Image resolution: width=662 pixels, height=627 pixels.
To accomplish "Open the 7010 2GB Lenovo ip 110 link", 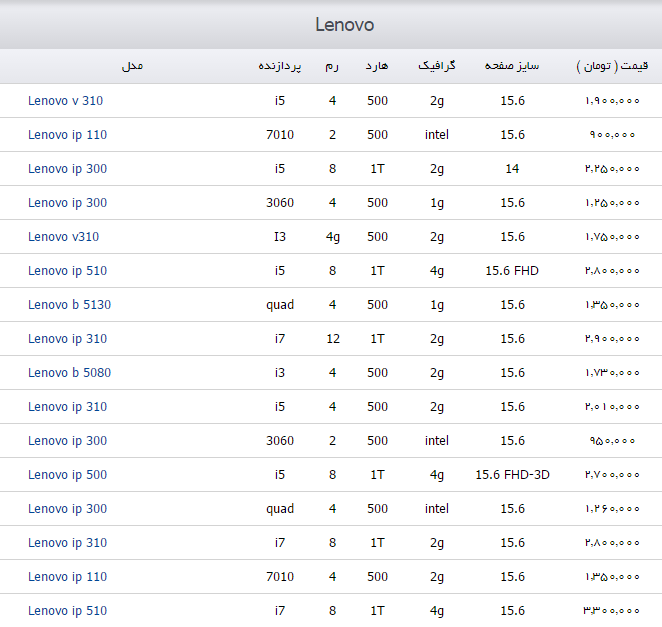I will [x=68, y=135].
